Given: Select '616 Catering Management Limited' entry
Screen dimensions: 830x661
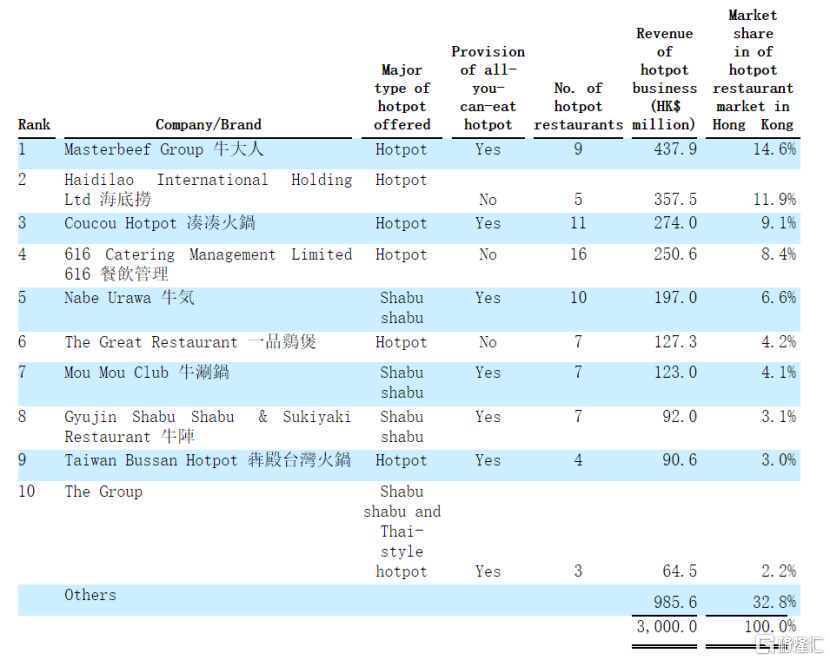Looking at the screenshot, I should pyautogui.click(x=208, y=264).
